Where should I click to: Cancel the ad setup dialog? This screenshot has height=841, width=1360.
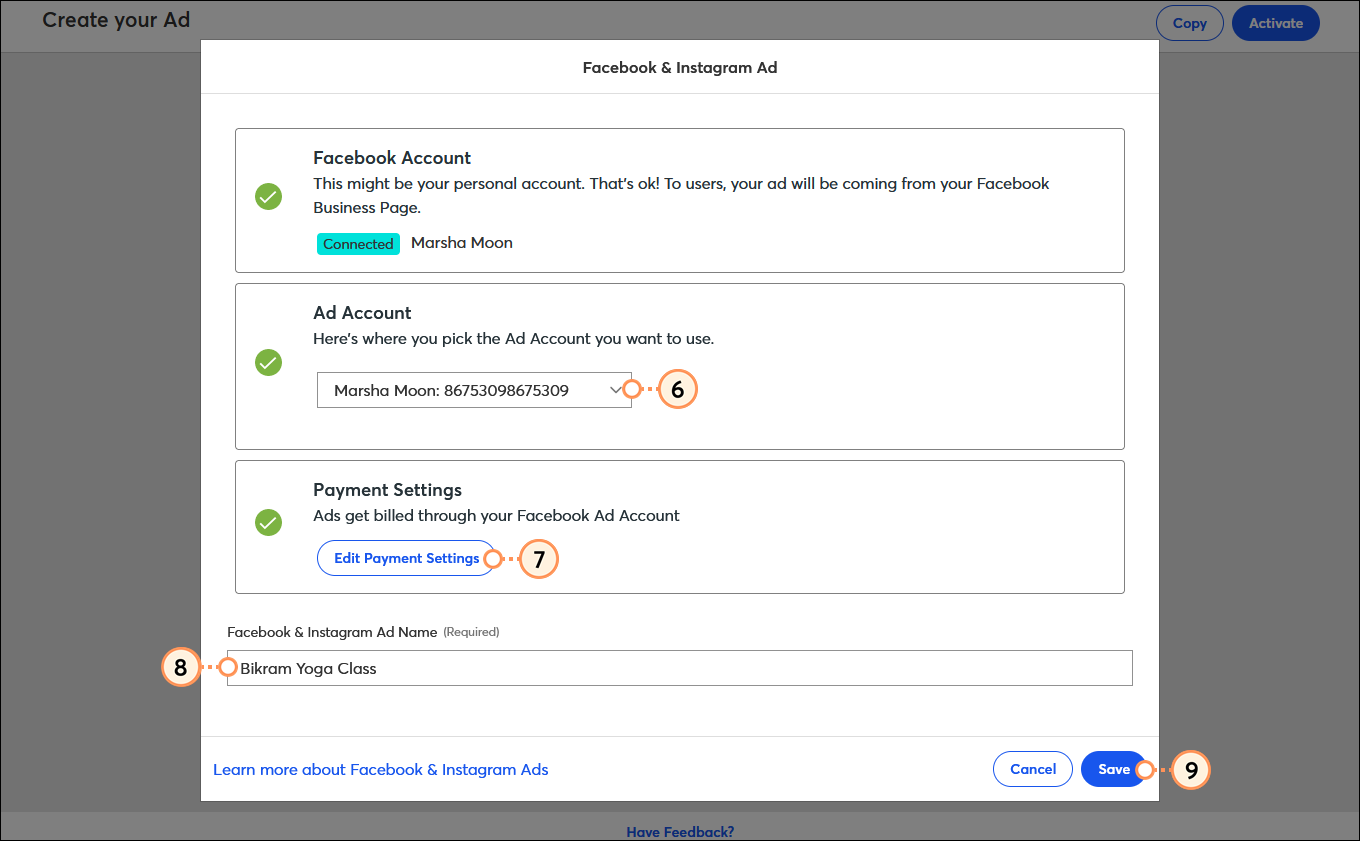(x=1033, y=769)
